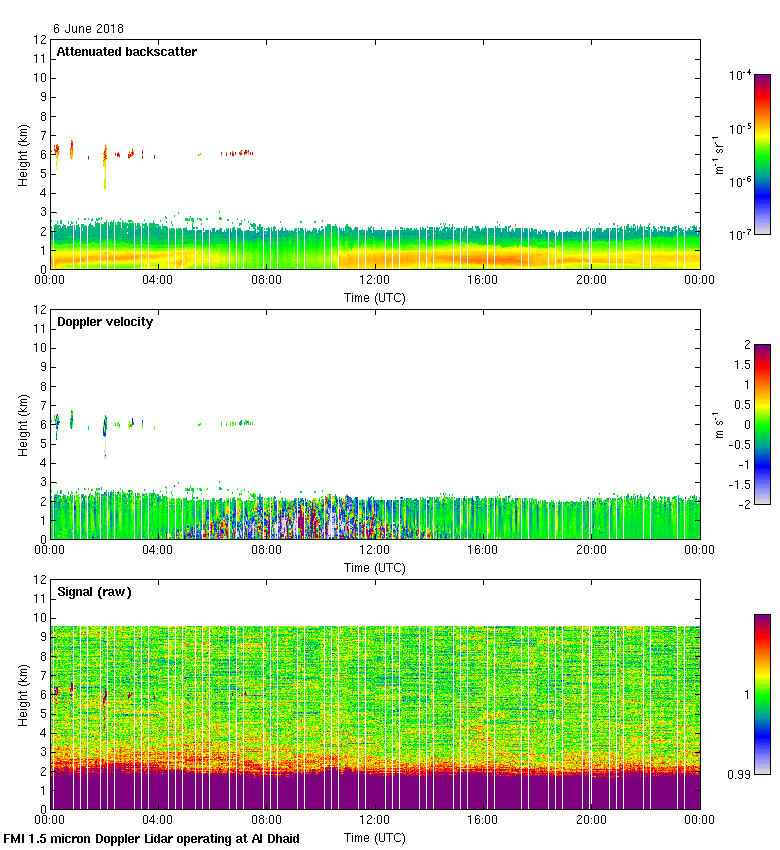The image size is (780, 850).
Task: Click 12:00 tick on Attenuated backscatter time axis
Action: pyautogui.click(x=374, y=281)
